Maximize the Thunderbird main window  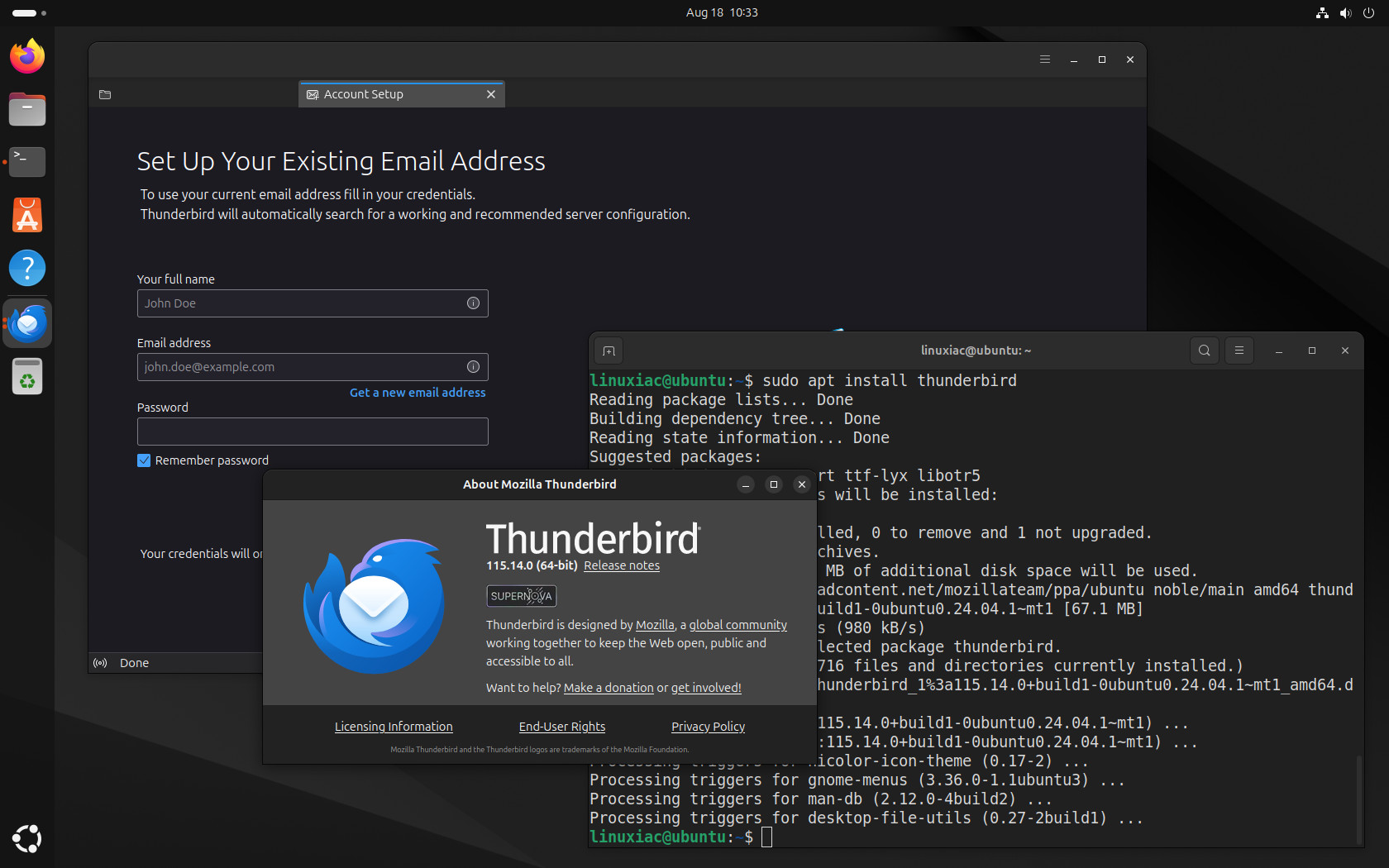[x=1102, y=60]
